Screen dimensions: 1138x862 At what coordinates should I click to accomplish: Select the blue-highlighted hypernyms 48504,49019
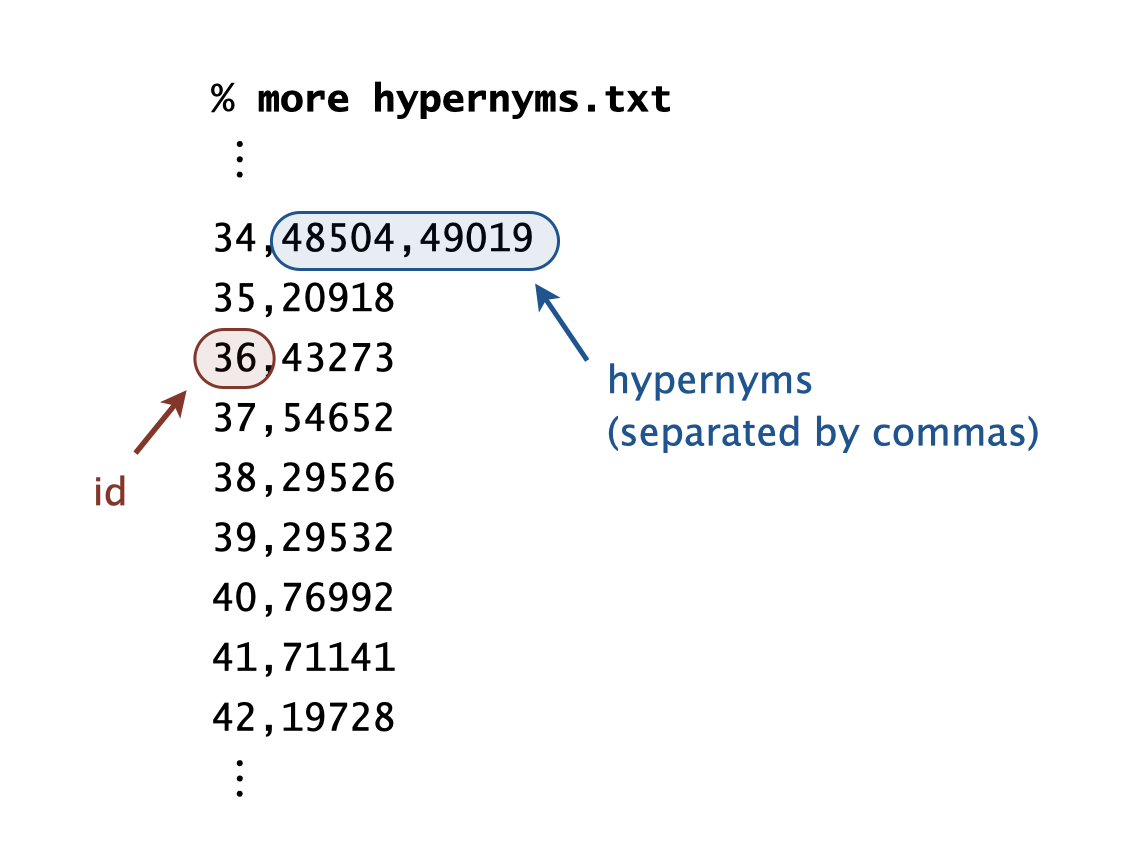(416, 240)
